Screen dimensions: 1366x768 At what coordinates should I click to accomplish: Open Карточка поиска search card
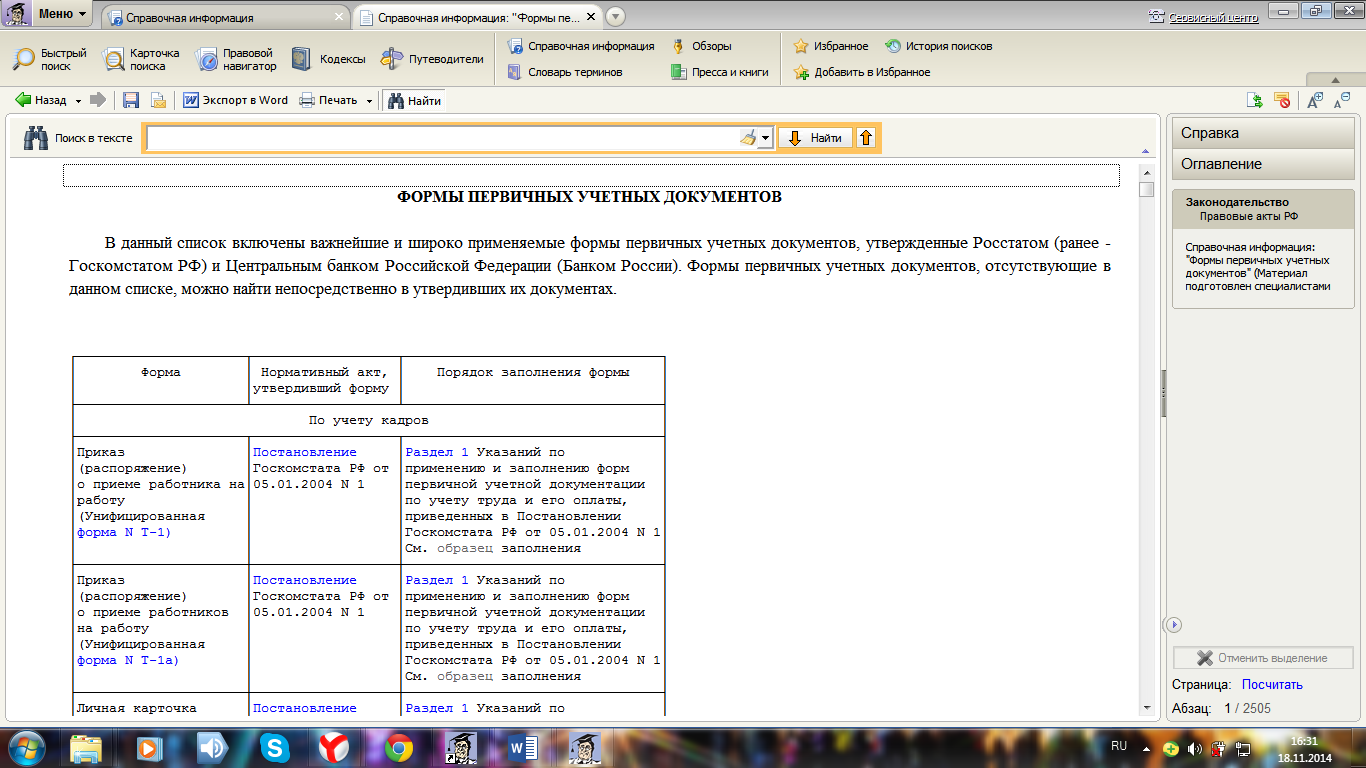coord(141,59)
